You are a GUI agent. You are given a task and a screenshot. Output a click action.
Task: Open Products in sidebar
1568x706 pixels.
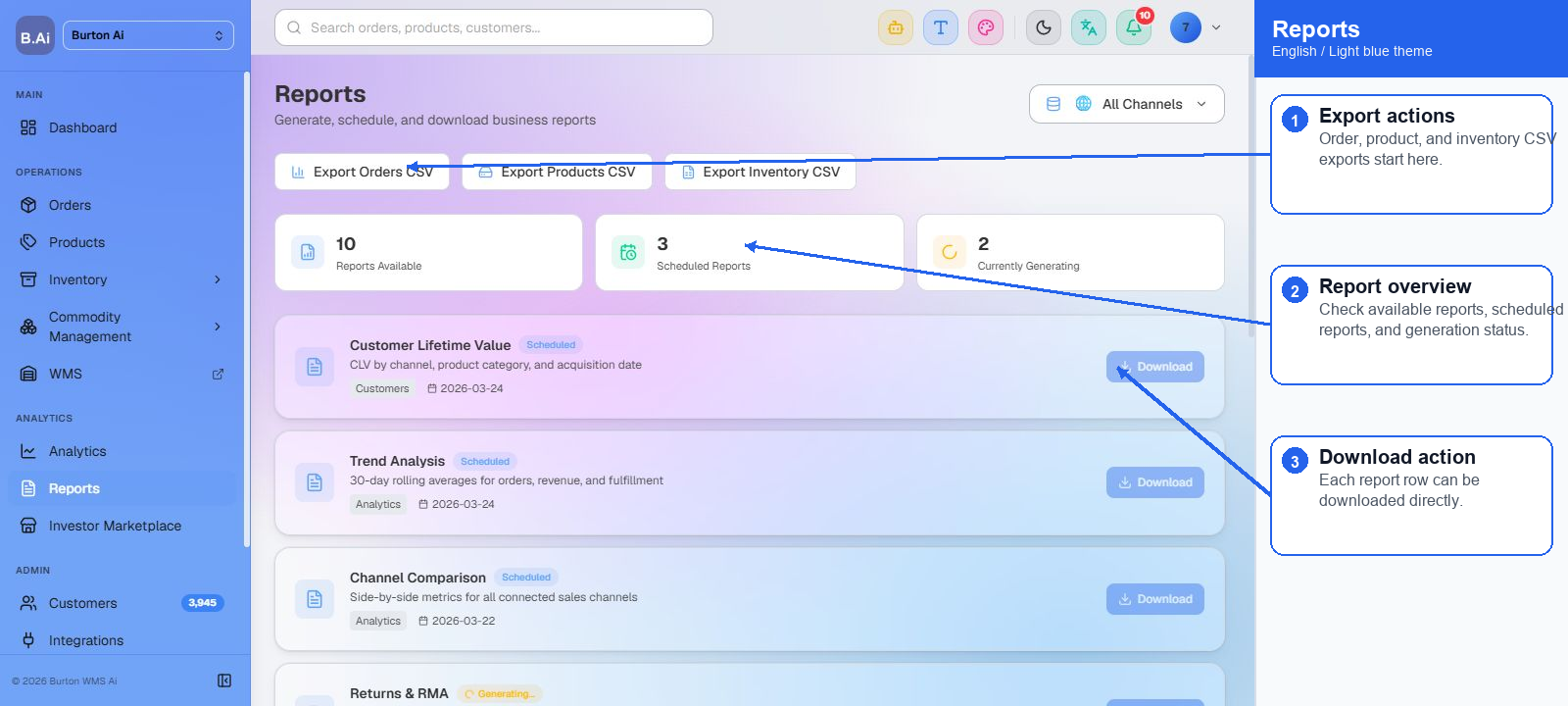pos(122,242)
